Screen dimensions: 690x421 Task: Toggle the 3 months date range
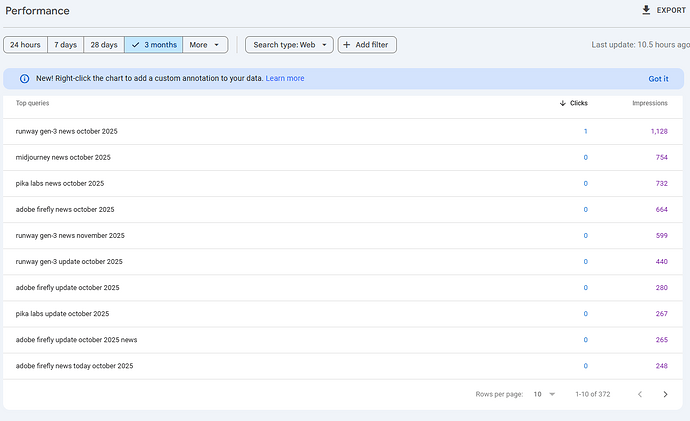tap(153, 45)
